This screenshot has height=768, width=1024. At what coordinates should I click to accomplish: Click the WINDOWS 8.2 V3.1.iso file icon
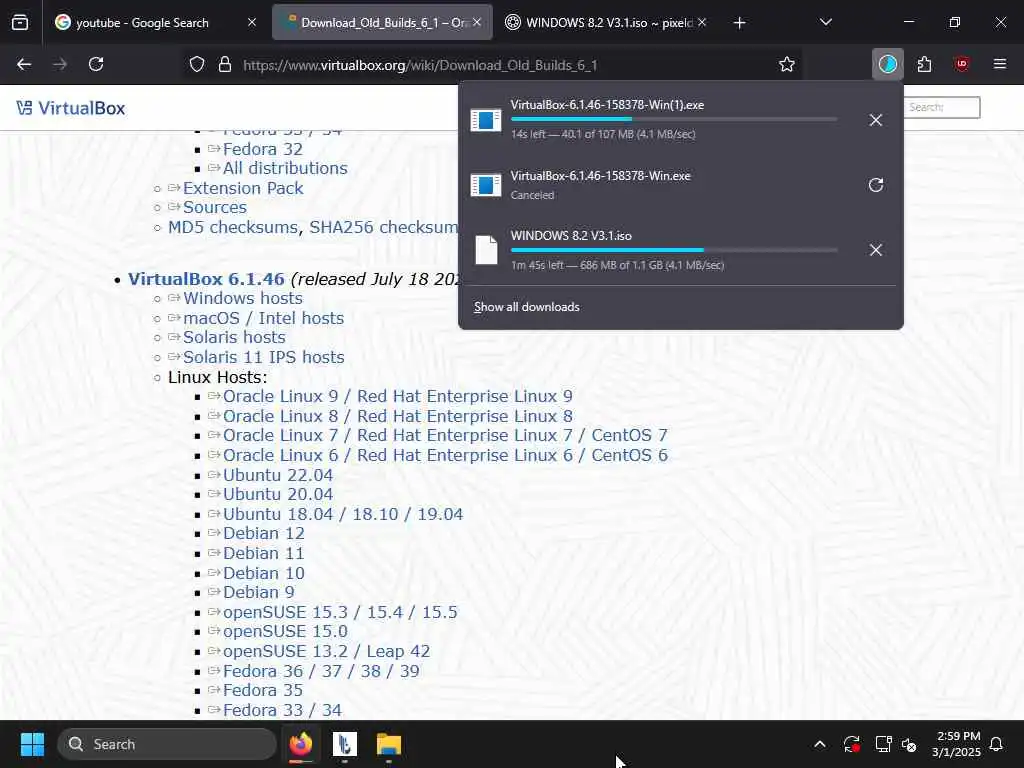pyautogui.click(x=486, y=249)
